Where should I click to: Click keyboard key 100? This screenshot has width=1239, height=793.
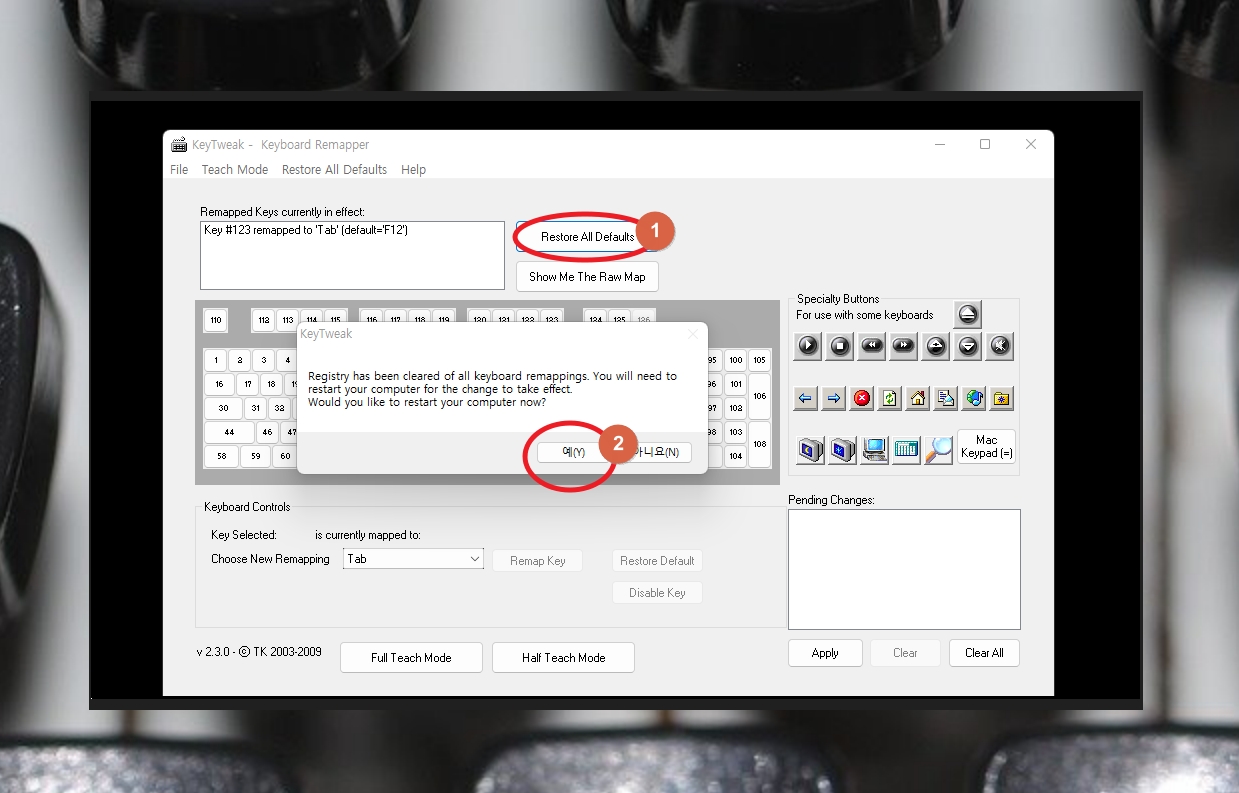point(735,360)
